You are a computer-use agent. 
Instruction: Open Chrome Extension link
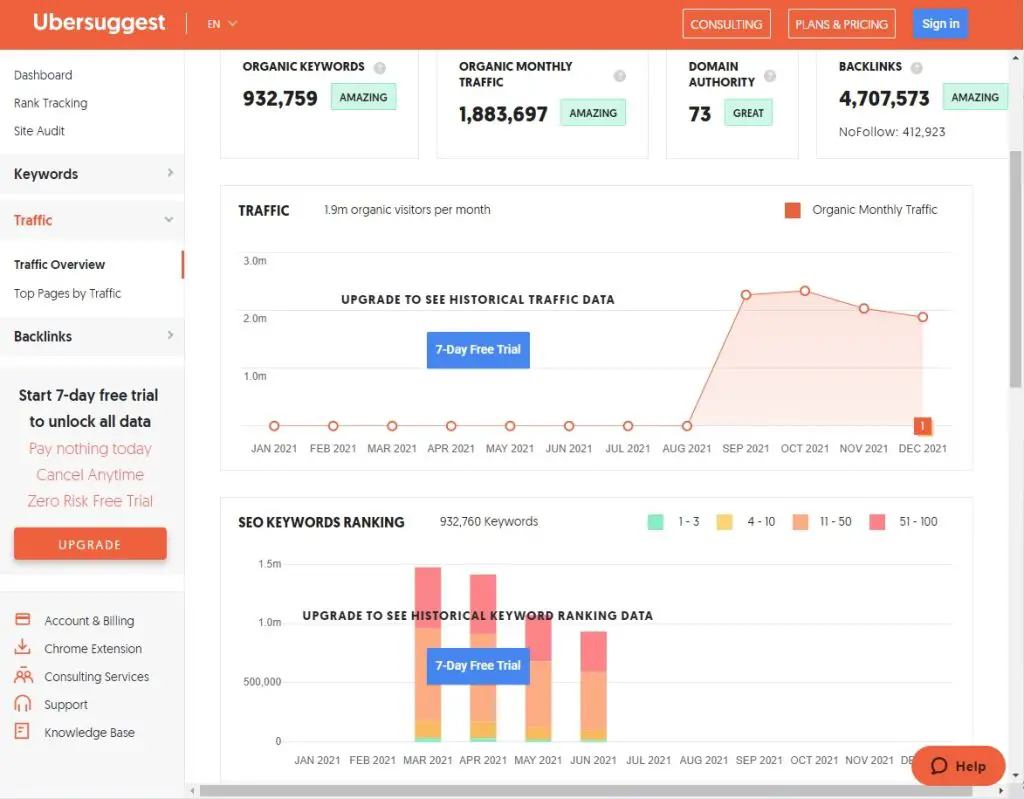pos(93,649)
